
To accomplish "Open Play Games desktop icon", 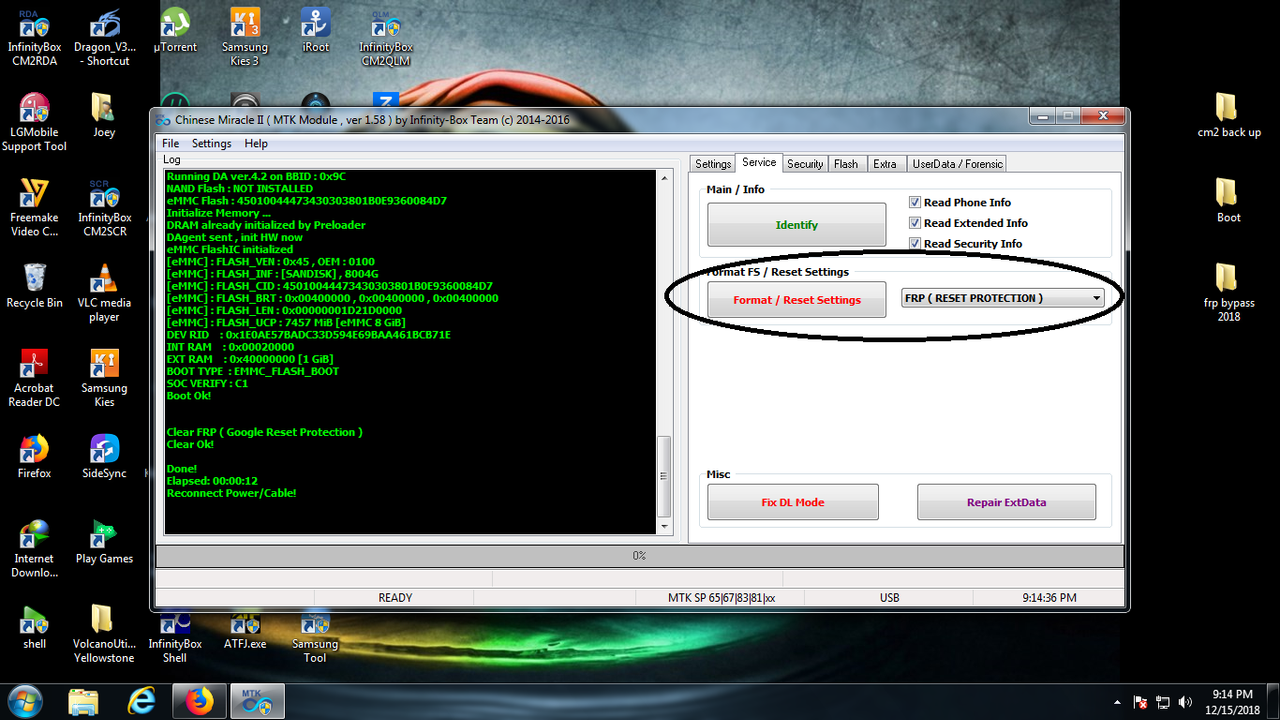I will click(104, 541).
